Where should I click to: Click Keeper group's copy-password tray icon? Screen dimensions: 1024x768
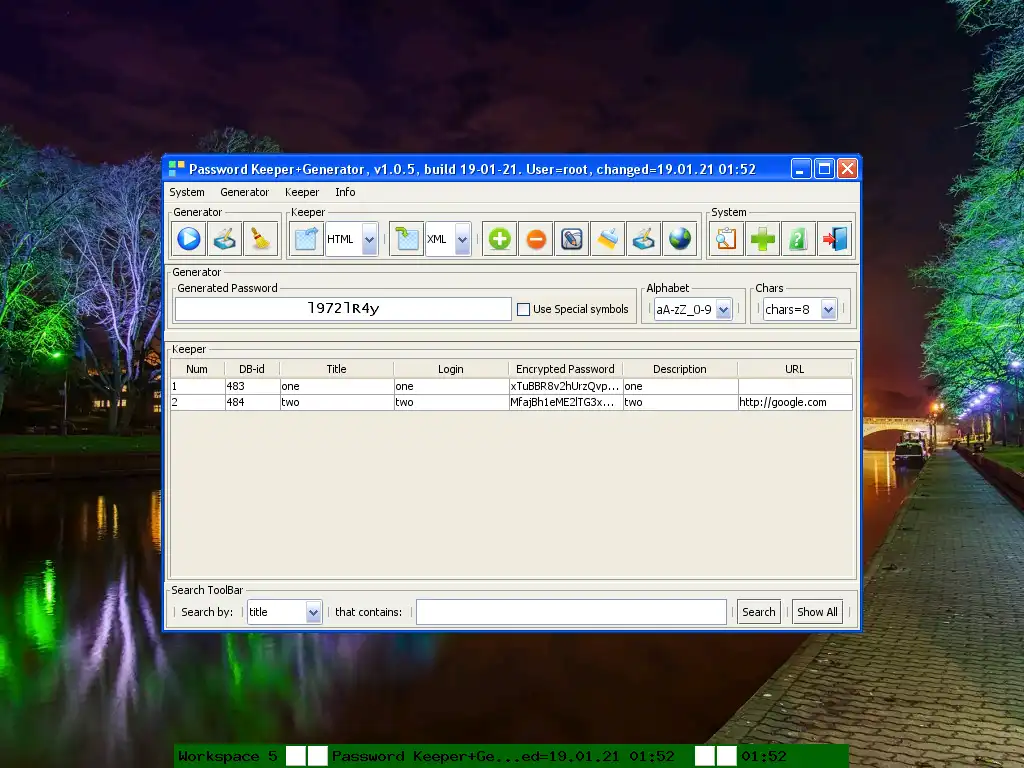tap(643, 239)
